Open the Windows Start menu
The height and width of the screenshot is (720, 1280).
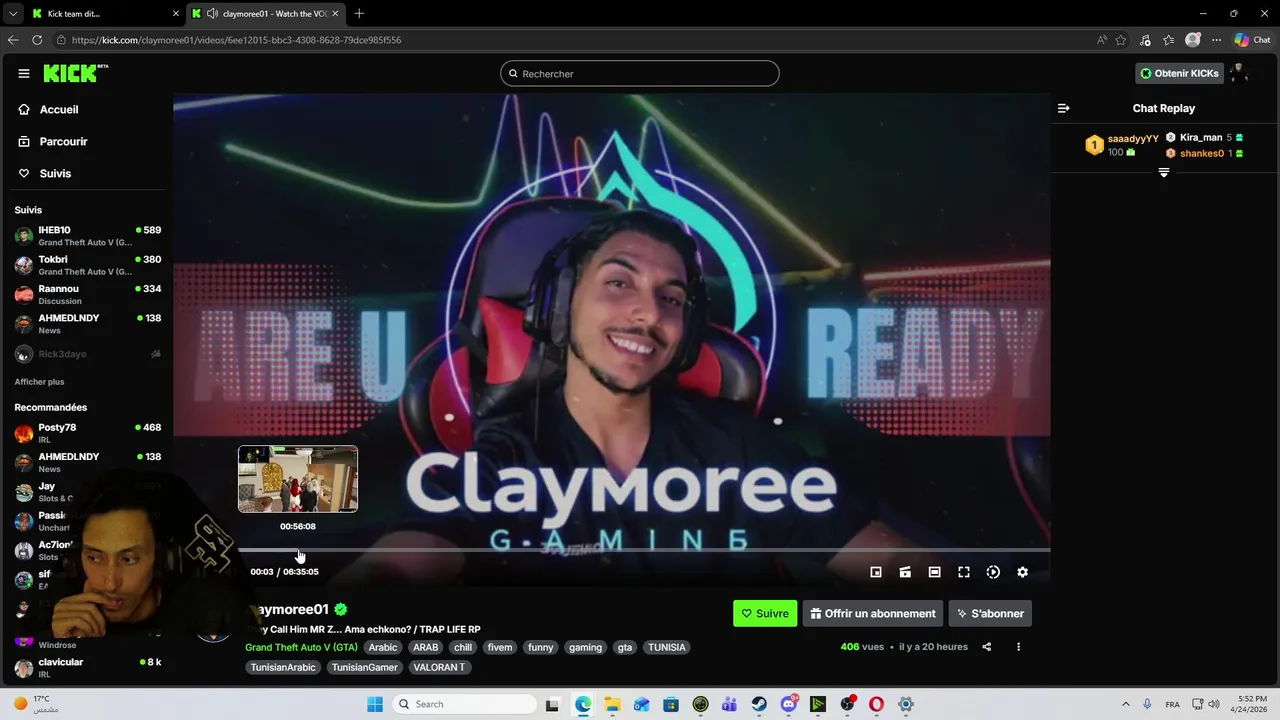pyautogui.click(x=375, y=704)
